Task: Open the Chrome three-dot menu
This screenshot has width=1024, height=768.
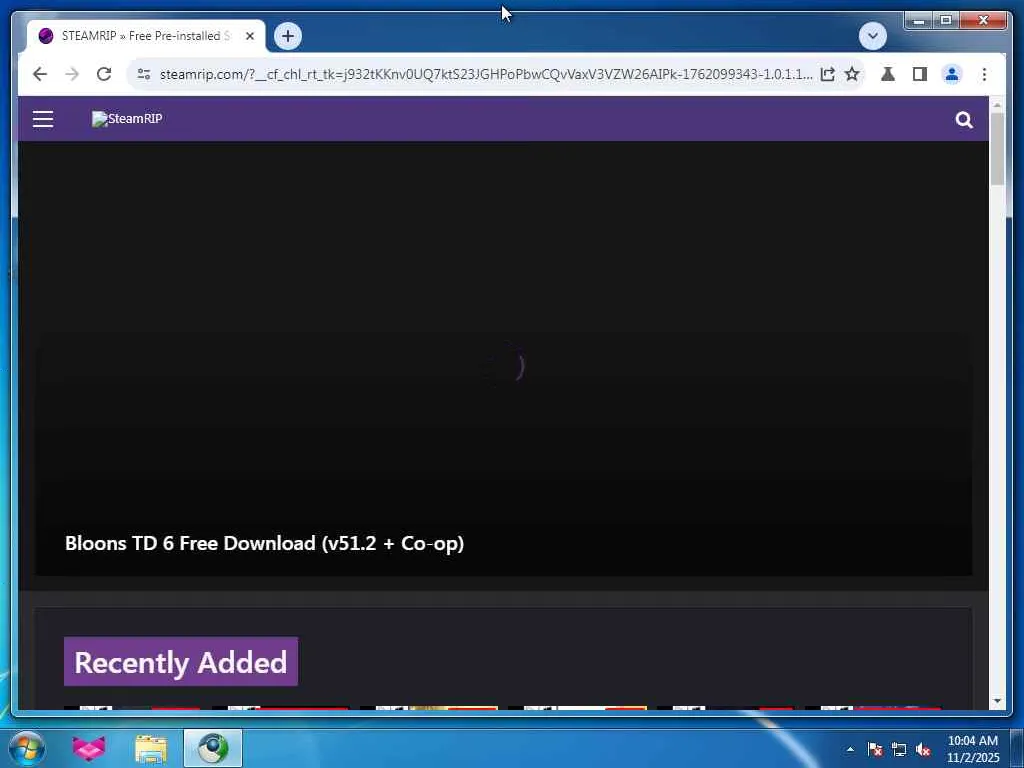Action: 984,74
